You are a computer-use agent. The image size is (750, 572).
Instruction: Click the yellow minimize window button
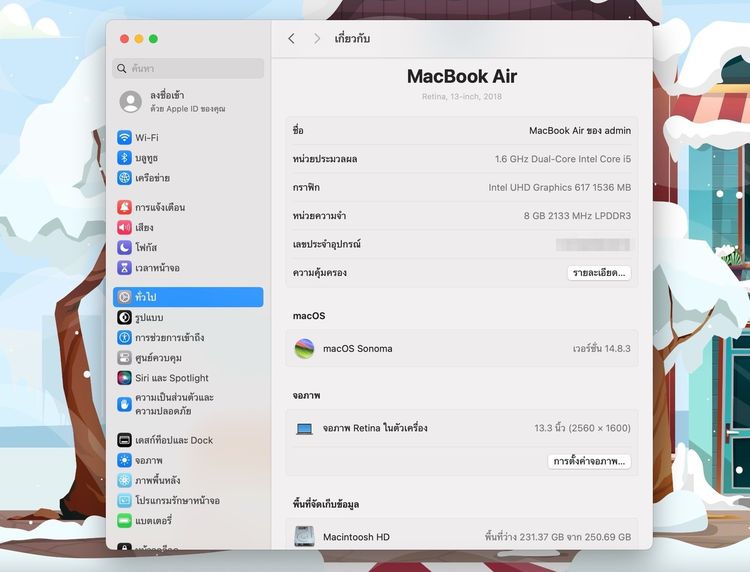(139, 39)
